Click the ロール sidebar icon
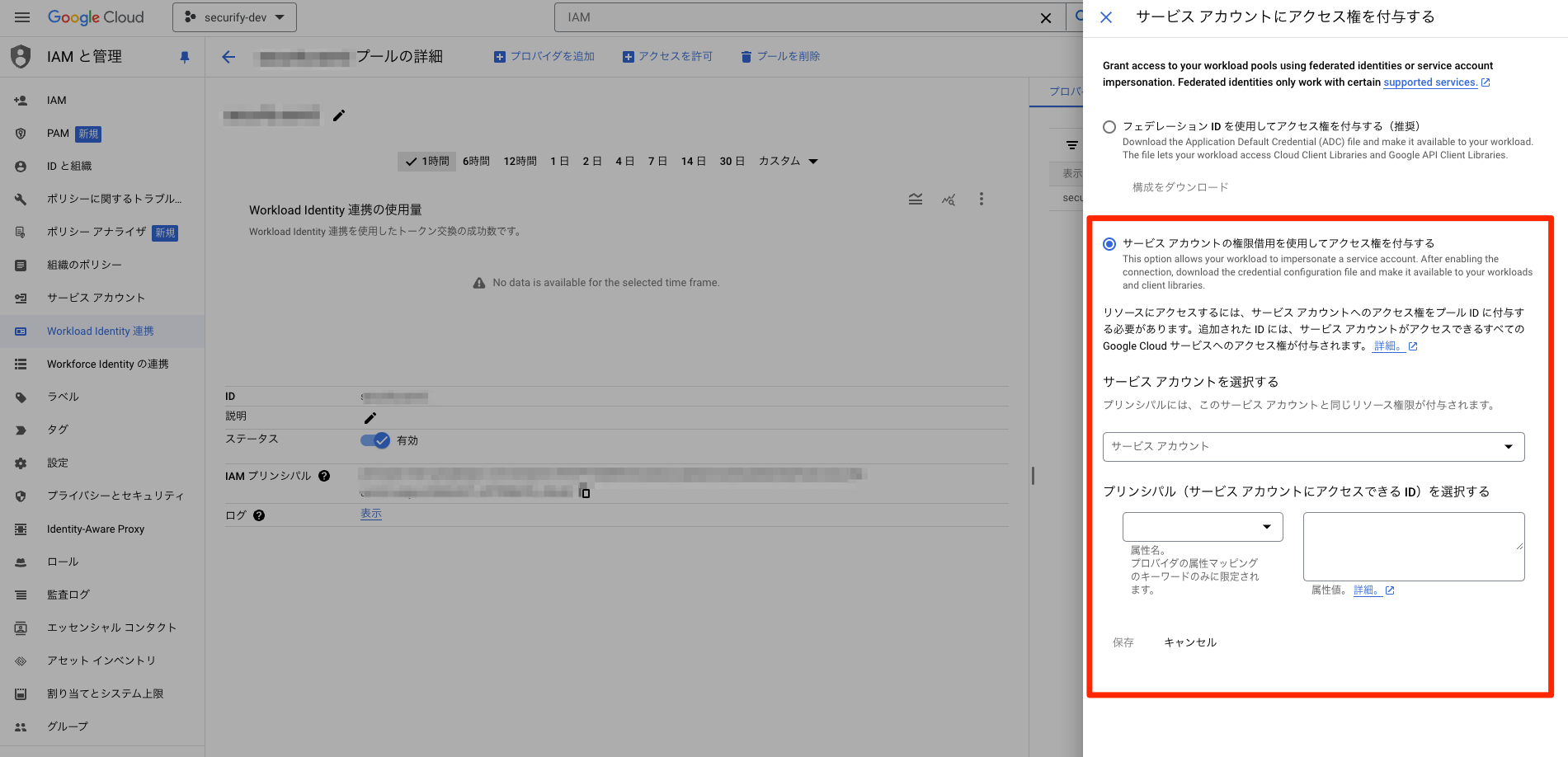1568x757 pixels. coord(21,562)
